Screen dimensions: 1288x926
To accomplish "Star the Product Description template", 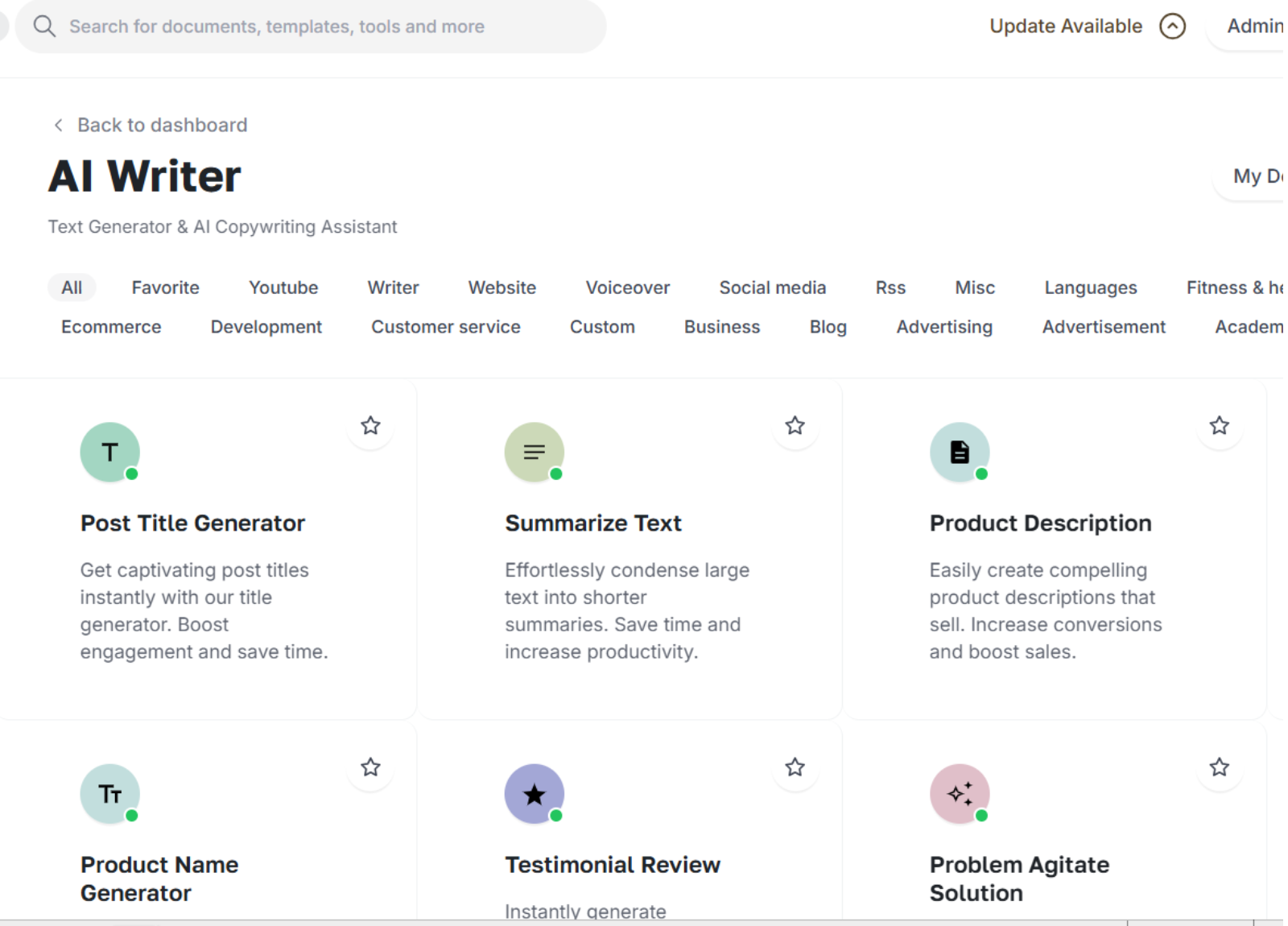I will [x=1219, y=425].
